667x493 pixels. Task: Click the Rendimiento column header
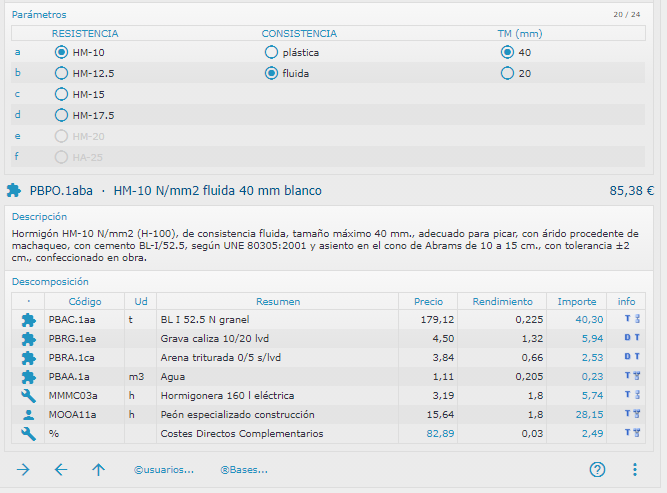[x=502, y=301]
